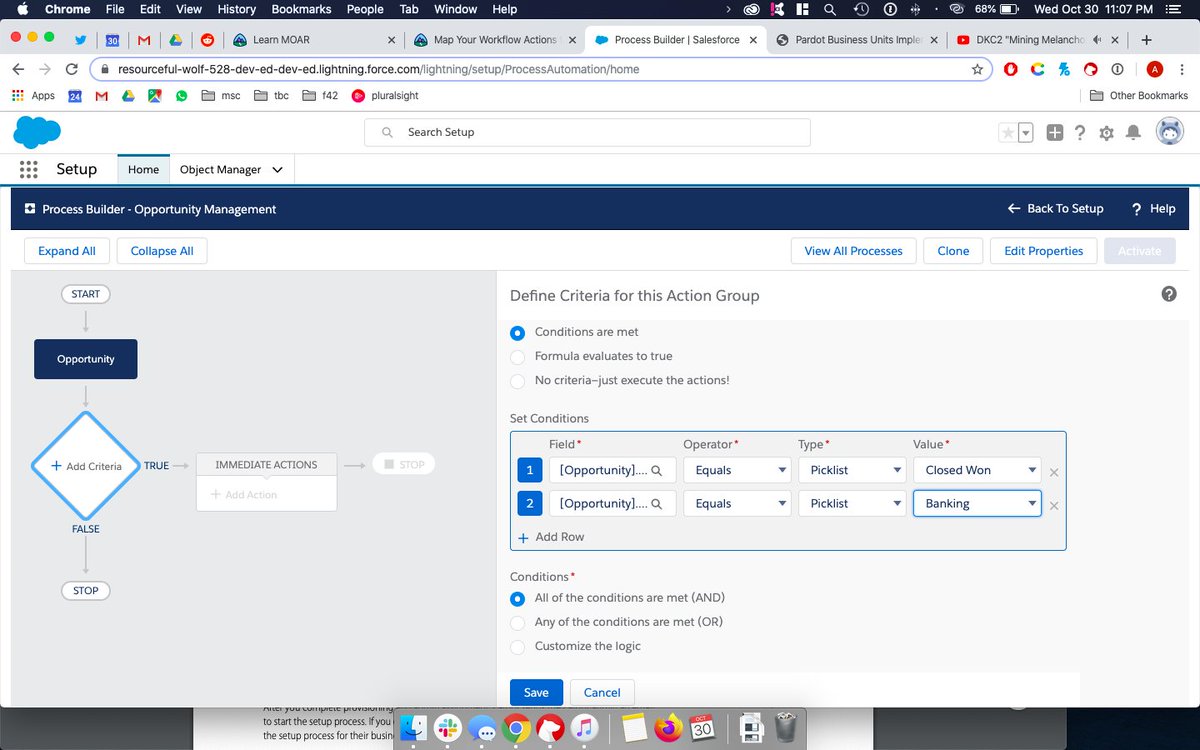
Task: Open the 'Banking' value dropdown
Action: coord(977,504)
